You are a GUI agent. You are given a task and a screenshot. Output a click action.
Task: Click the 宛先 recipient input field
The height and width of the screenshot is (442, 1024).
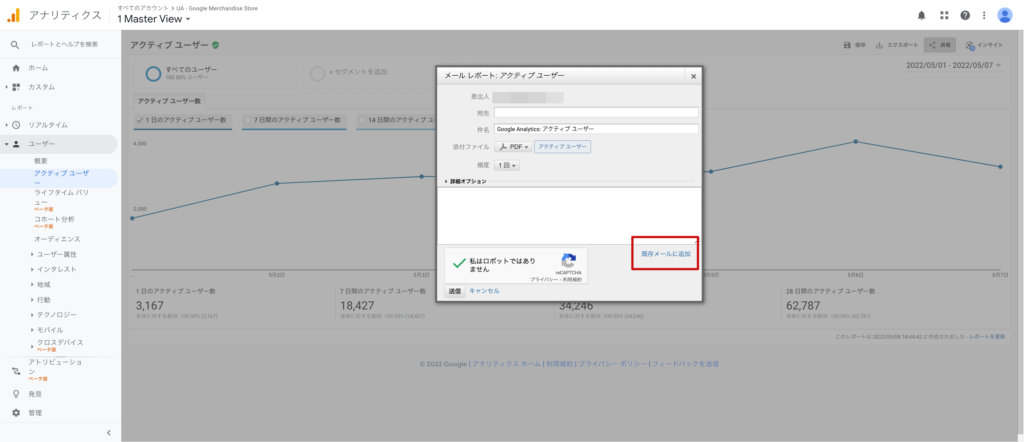(x=595, y=113)
